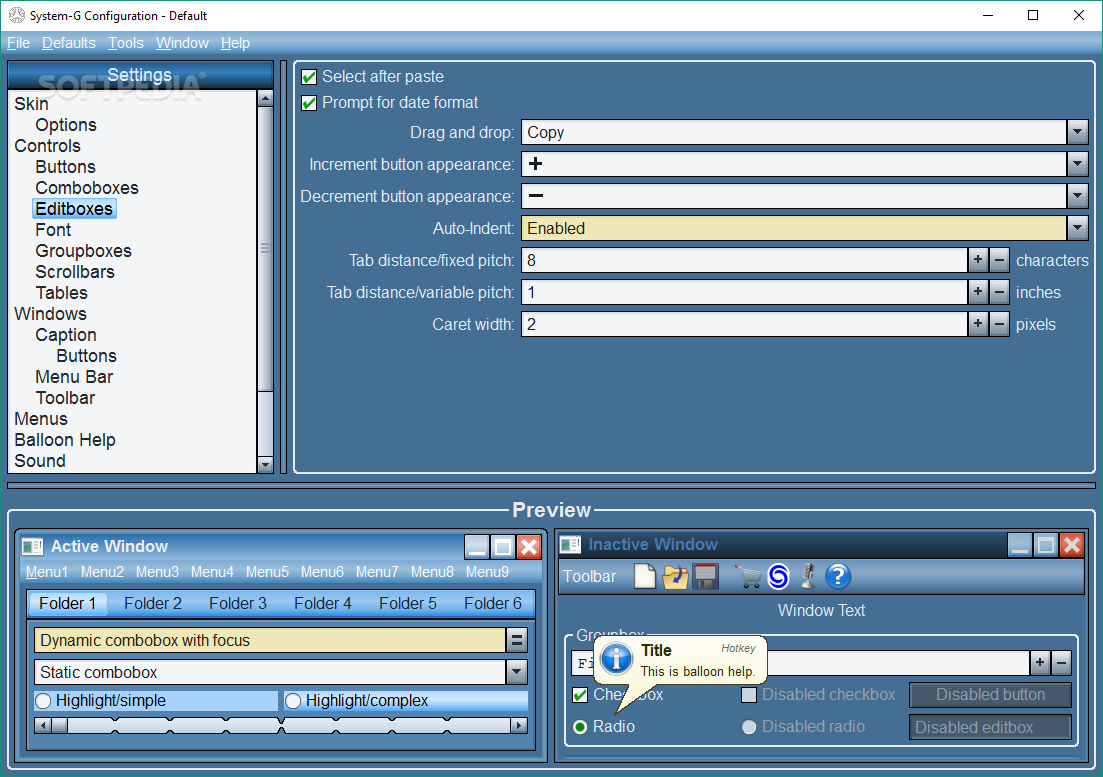Click the balloon help info icon
Viewport: 1103px width, 777px height.
click(616, 659)
